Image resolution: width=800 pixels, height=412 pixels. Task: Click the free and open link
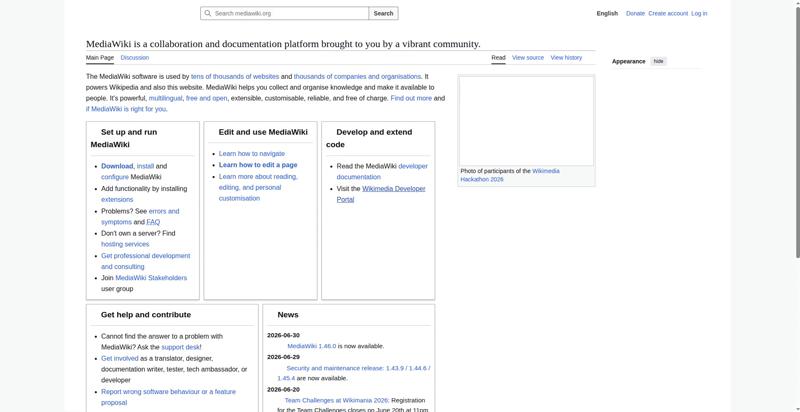click(x=207, y=98)
